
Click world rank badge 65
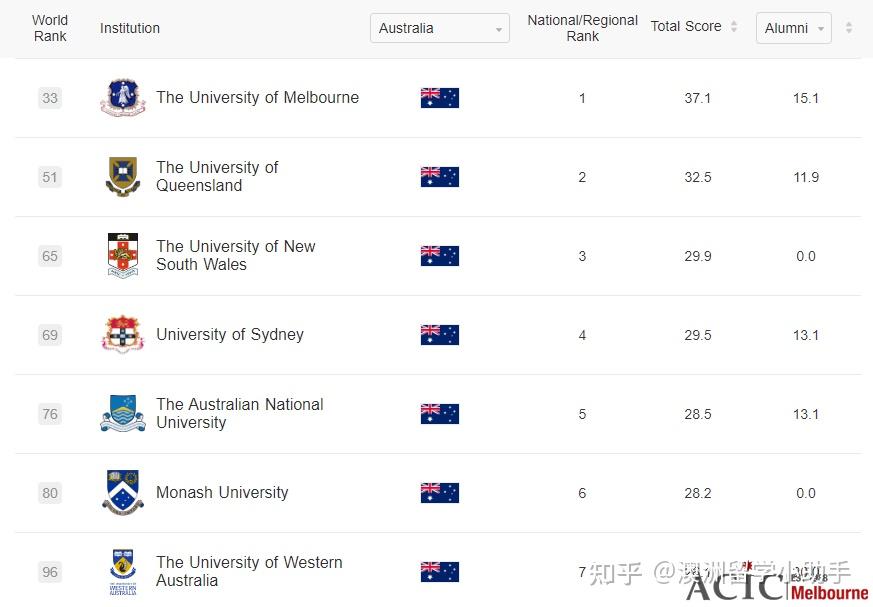50,257
